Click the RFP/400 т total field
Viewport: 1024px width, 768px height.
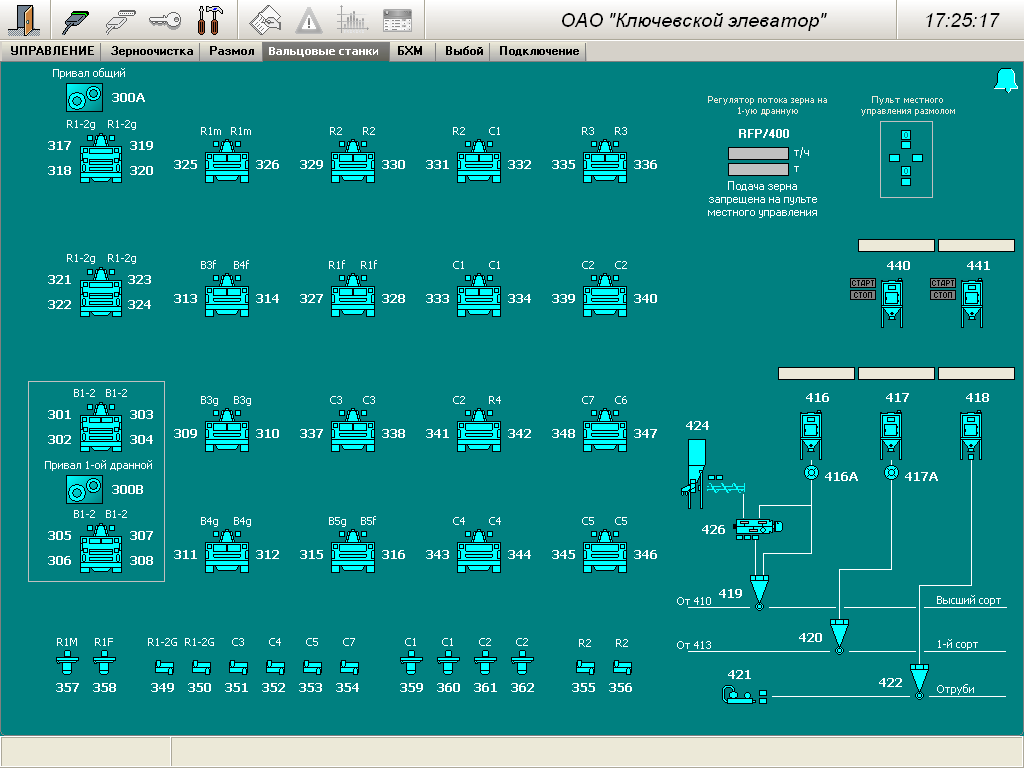point(758,170)
